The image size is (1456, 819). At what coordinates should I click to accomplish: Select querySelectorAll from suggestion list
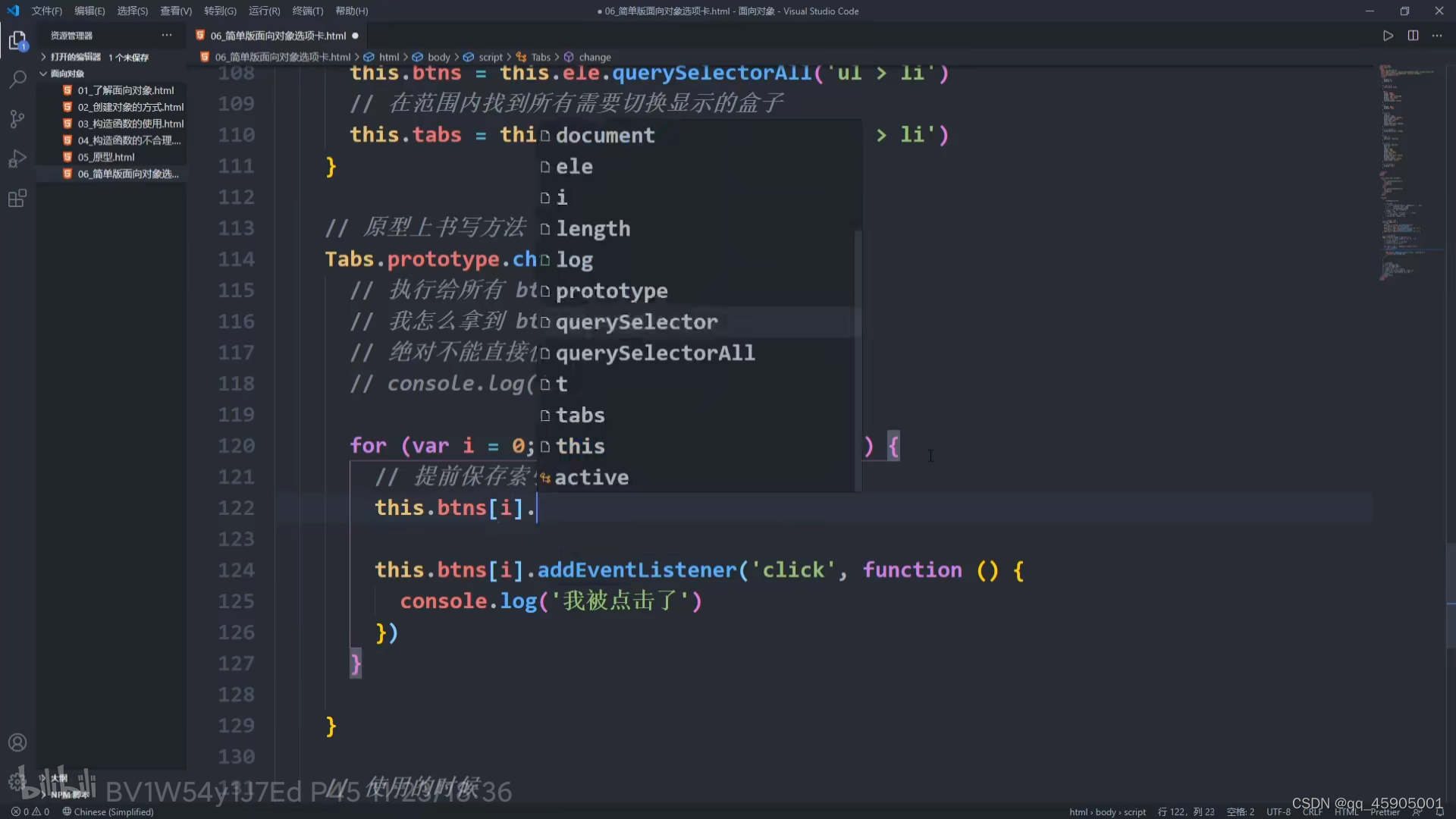click(654, 353)
